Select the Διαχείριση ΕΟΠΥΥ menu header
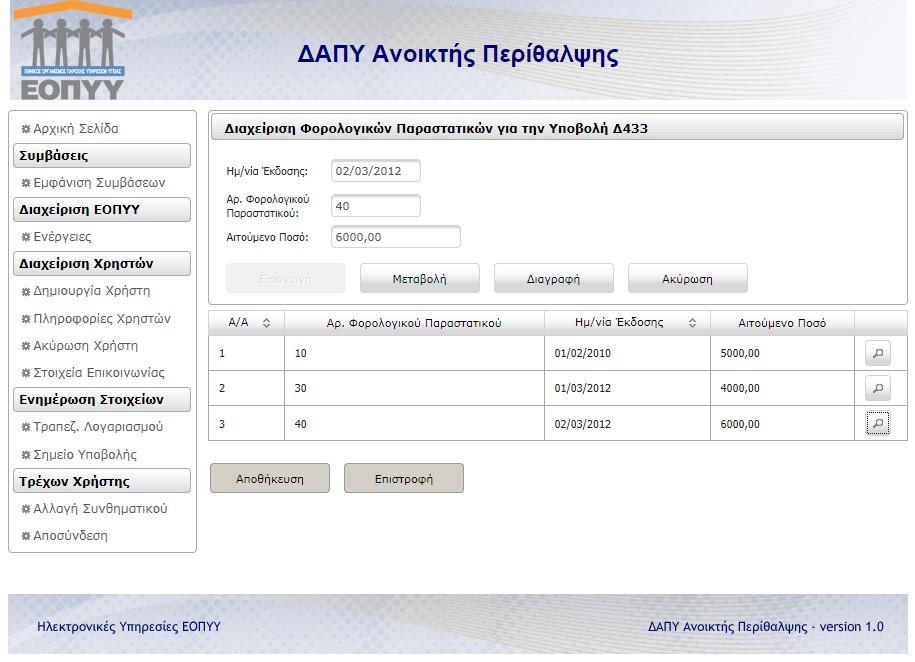Image resolution: width=915 pixels, height=662 pixels. pyautogui.click(x=102, y=210)
